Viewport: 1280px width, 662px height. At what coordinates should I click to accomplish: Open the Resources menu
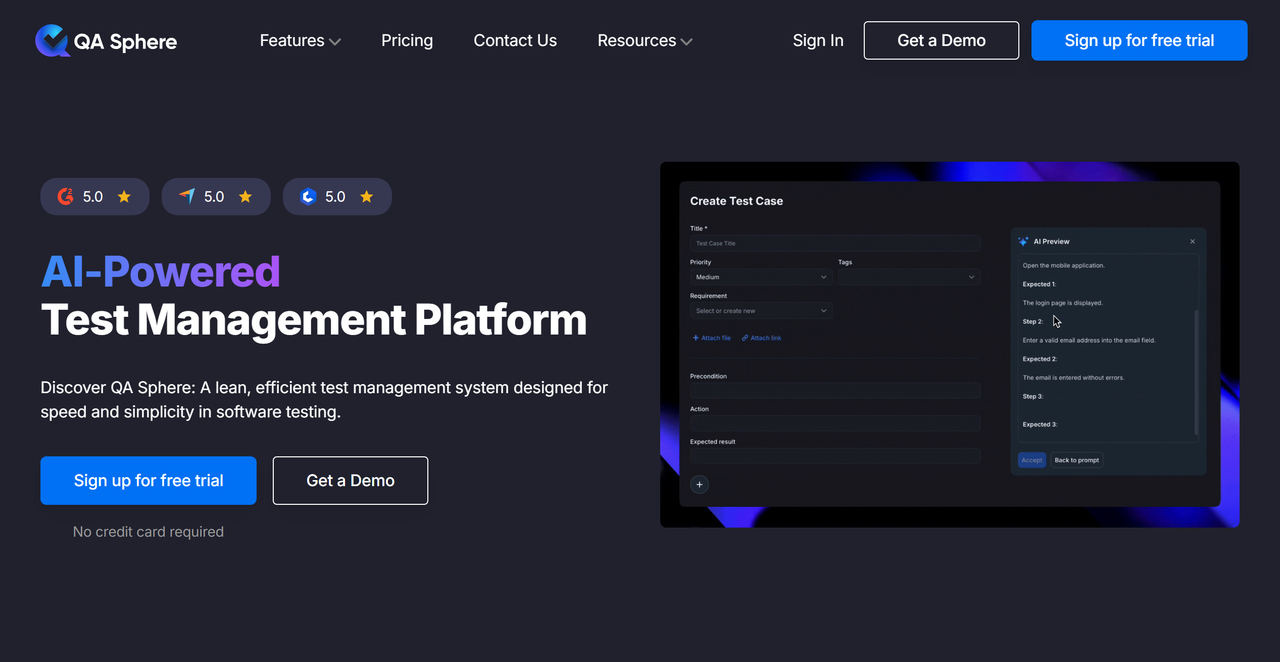pos(645,41)
